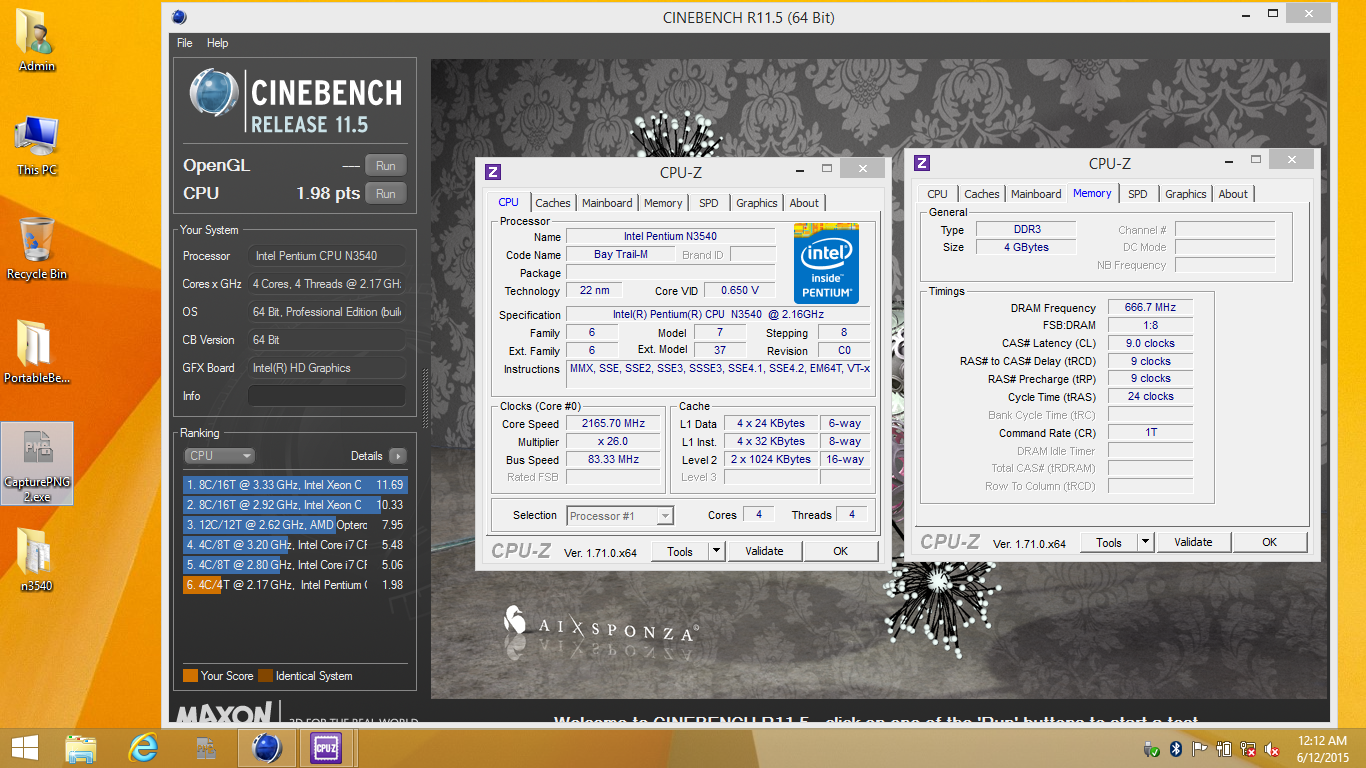This screenshot has height=768, width=1366.
Task: Open the CPU ranking dropdown
Action: (x=219, y=456)
